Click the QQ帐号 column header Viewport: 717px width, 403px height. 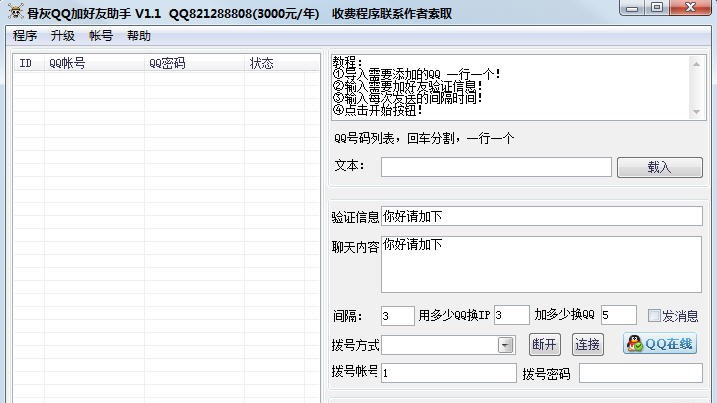click(94, 63)
